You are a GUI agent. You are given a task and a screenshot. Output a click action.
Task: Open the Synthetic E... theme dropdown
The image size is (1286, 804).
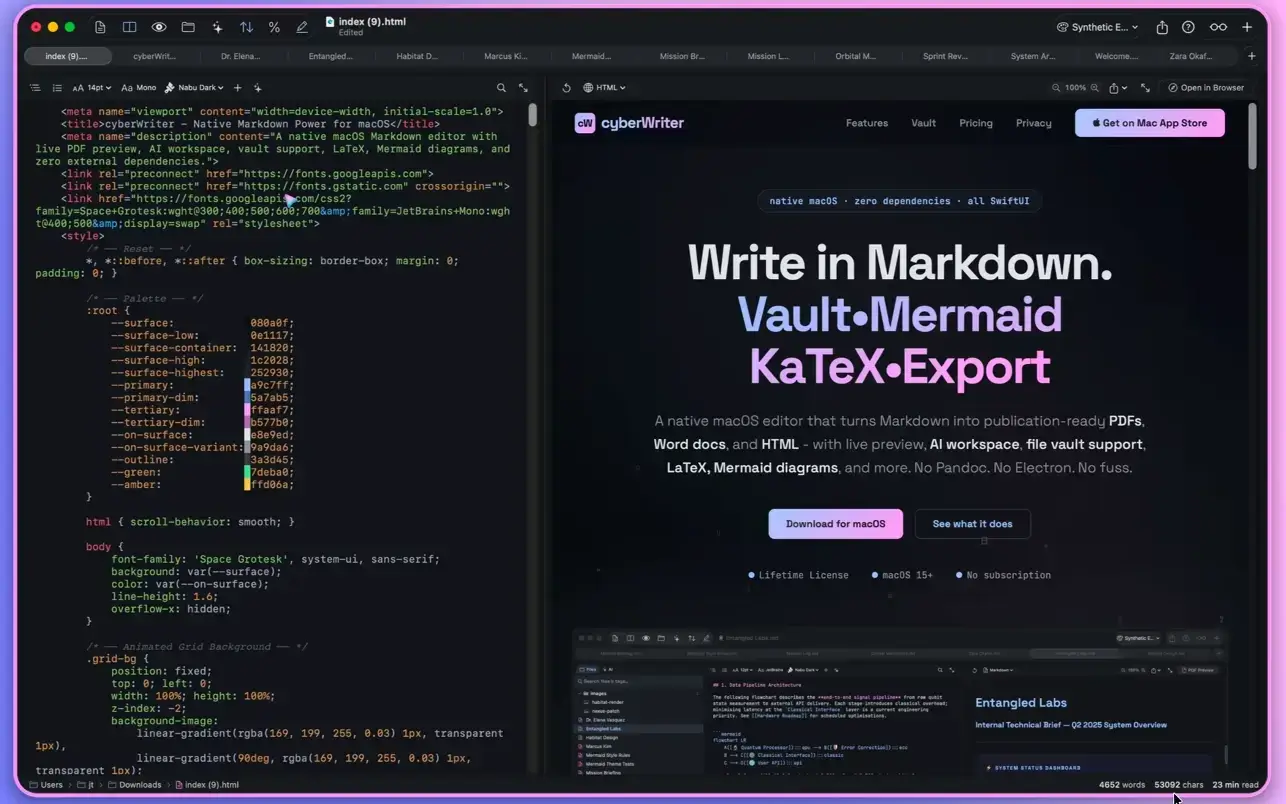pos(1097,27)
